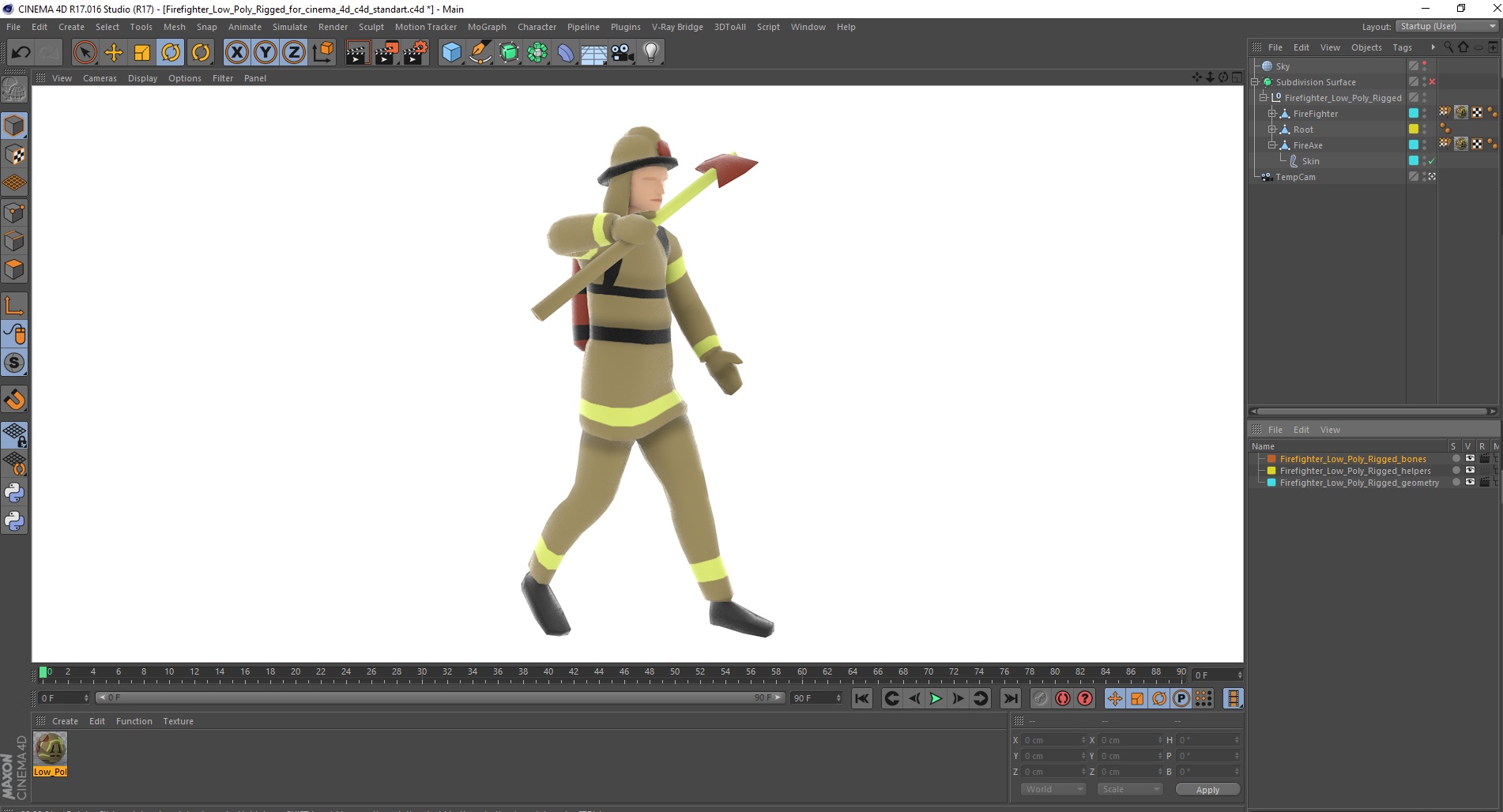This screenshot has height=812, width=1503.
Task: Add a Cube primitive object
Action: 451,53
